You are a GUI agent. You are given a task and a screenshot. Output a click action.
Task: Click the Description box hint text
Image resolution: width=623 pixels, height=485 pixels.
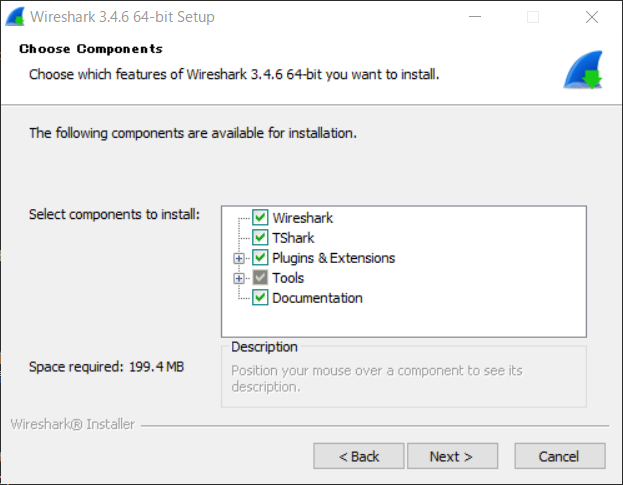(377, 378)
